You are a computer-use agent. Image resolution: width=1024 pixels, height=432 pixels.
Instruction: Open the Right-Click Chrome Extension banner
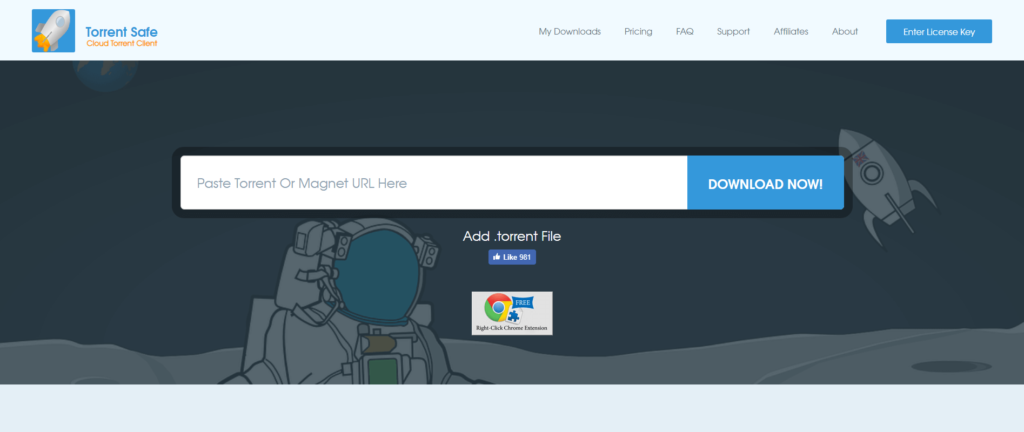[512, 313]
